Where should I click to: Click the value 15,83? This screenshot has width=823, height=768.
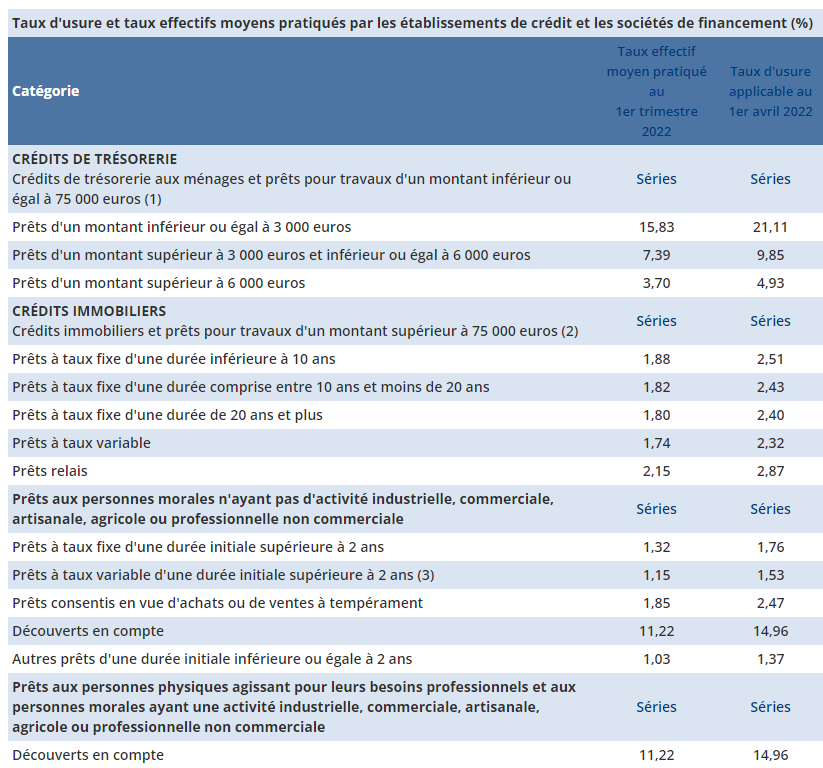(x=656, y=227)
